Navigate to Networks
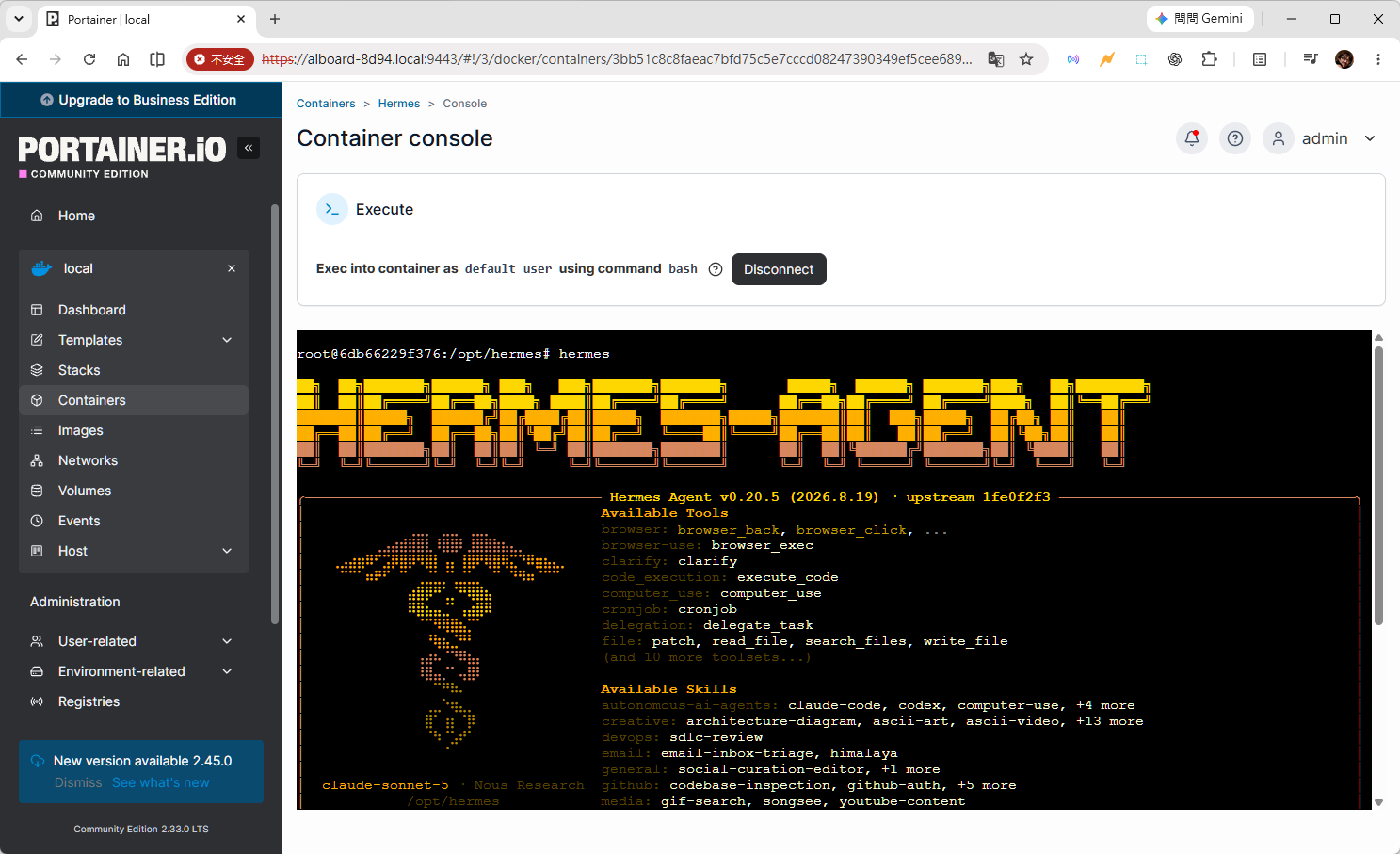 (134, 460)
